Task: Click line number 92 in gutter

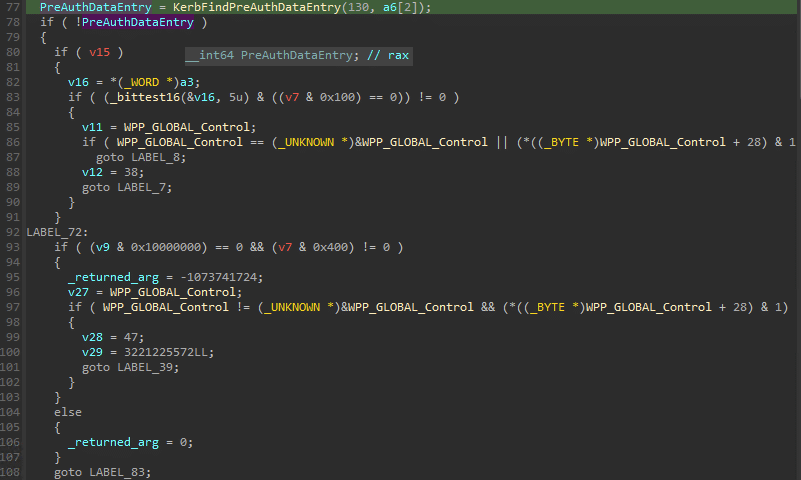Action: click(13, 232)
